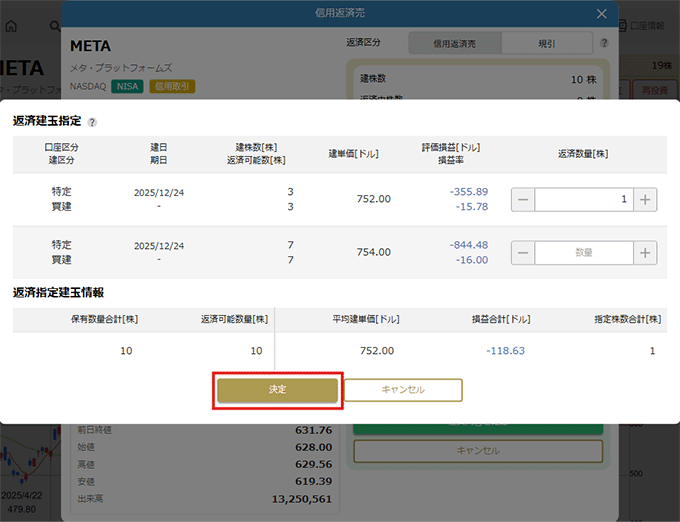Open help icon beside 現引 tab
Screen dimensions: 680x522
604,44
